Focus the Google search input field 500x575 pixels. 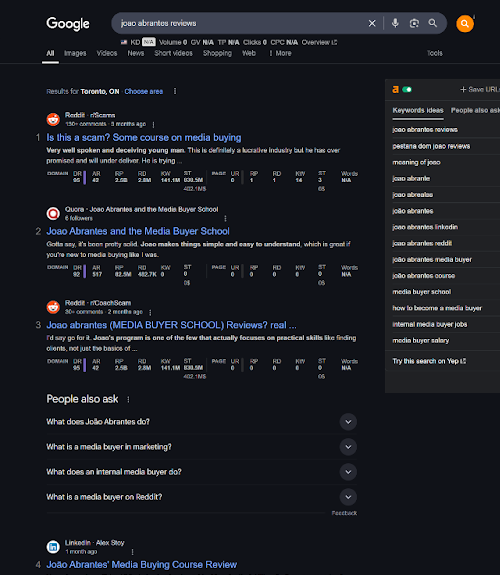coord(242,23)
